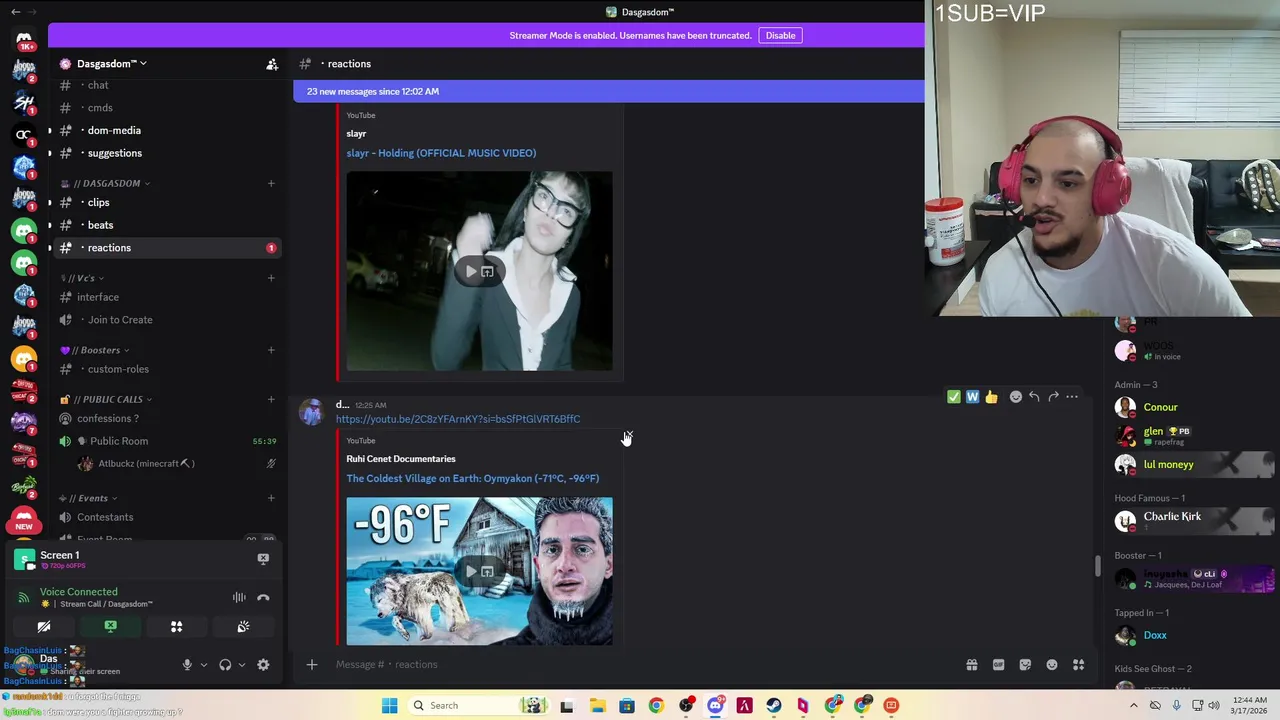Open the sticker picker
1280x720 pixels.
tap(1025, 665)
